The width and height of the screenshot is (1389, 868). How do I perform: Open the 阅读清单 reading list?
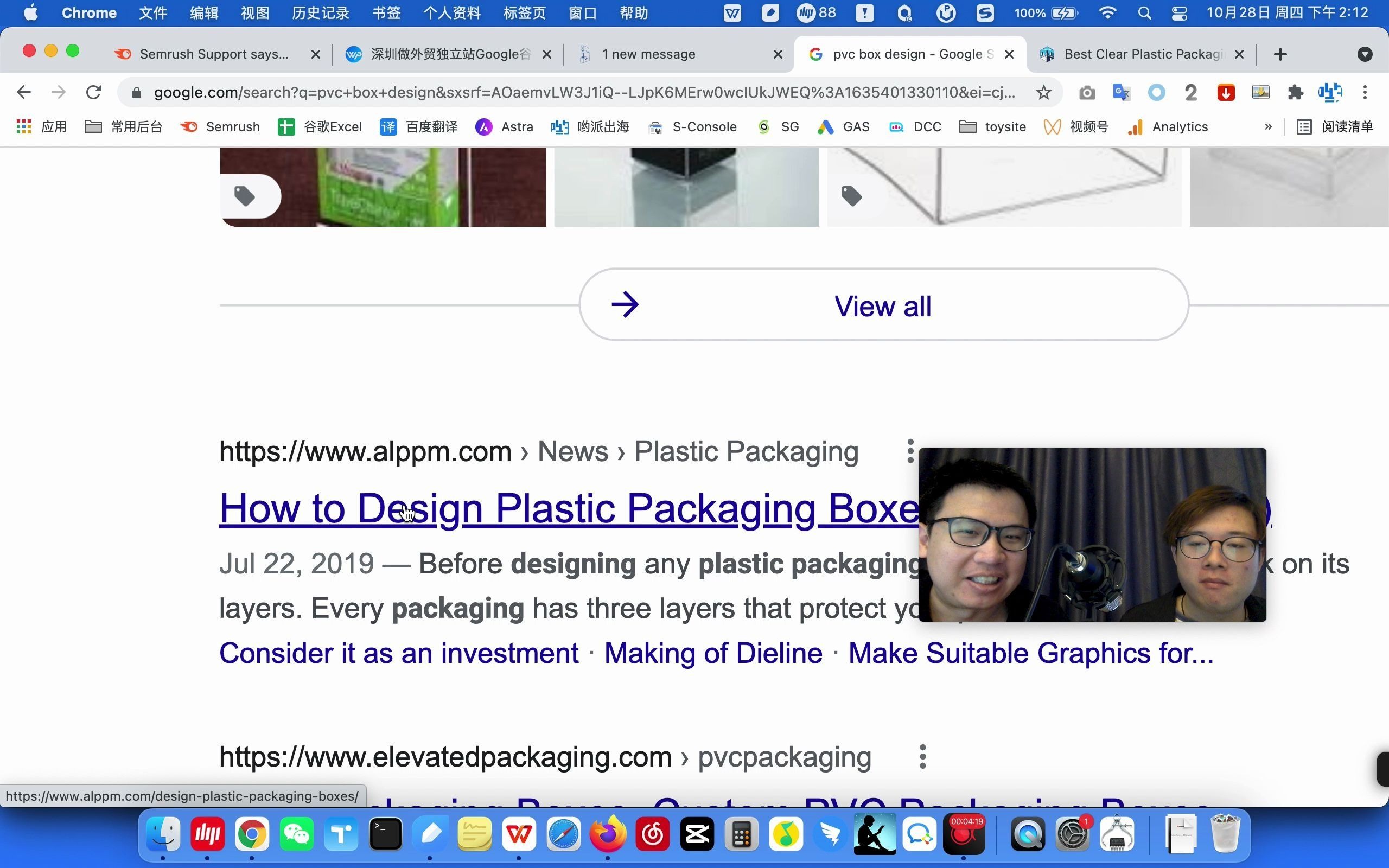[x=1335, y=126]
